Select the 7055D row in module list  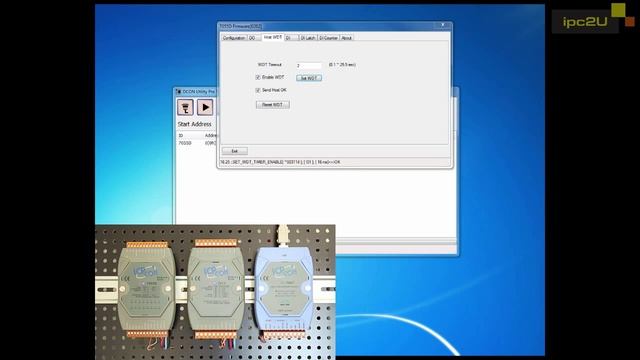197,143
